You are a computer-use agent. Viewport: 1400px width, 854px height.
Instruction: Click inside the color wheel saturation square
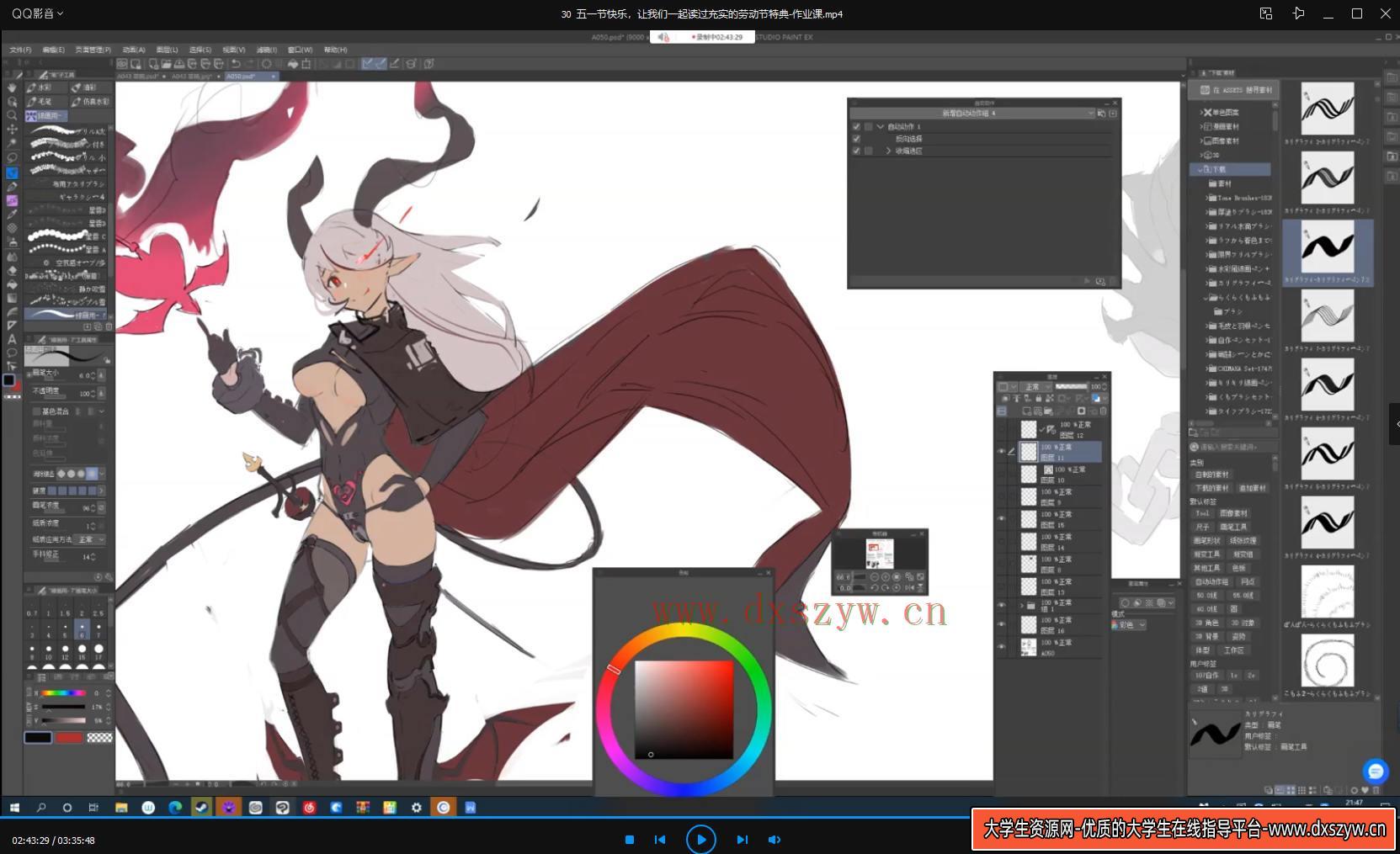click(x=684, y=709)
